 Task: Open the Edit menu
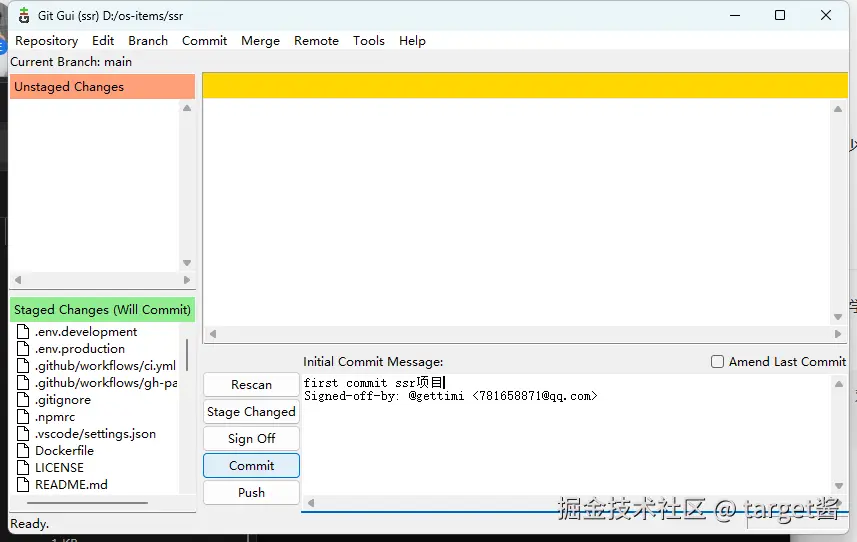pyautogui.click(x=103, y=40)
